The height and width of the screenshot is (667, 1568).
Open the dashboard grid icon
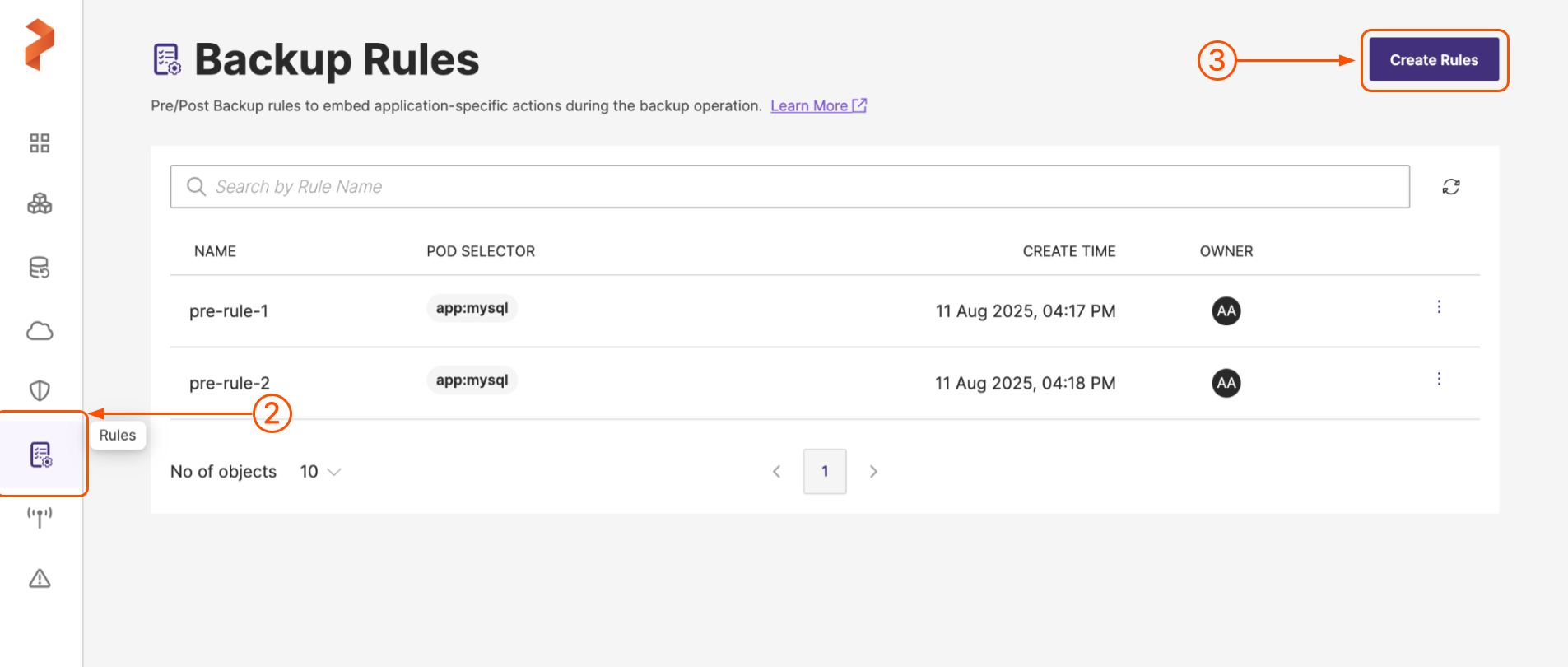(40, 143)
